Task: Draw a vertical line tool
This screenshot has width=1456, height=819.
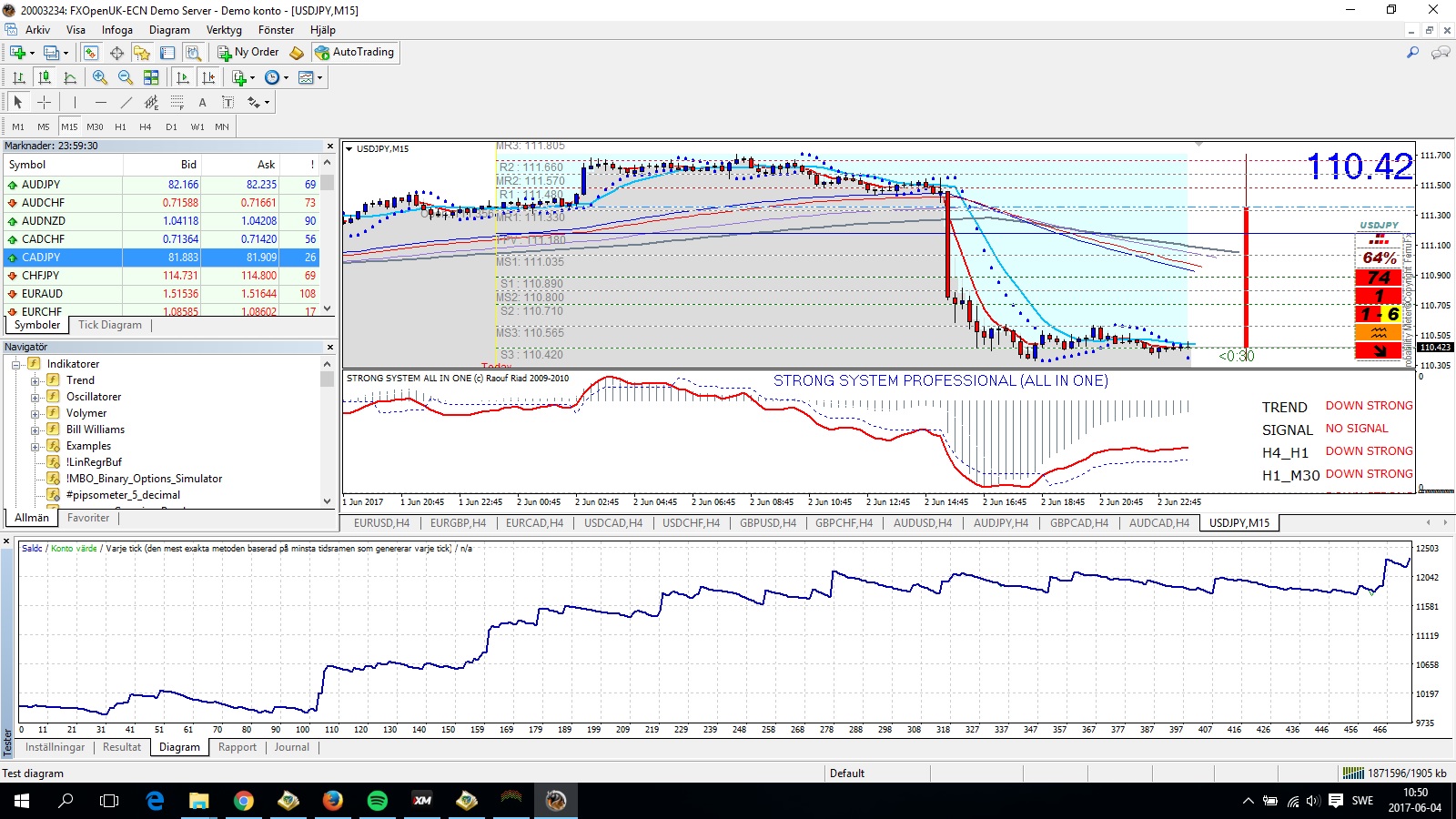Action: [x=75, y=102]
